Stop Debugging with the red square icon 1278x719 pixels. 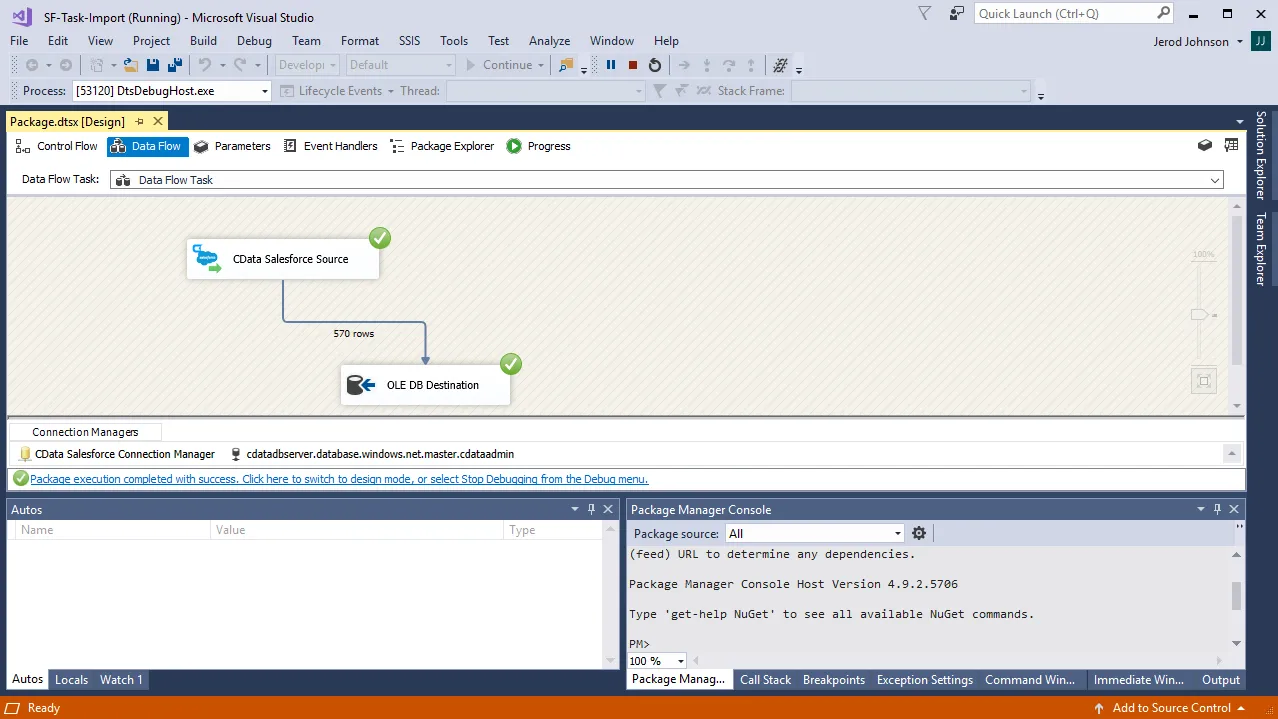[x=635, y=64]
